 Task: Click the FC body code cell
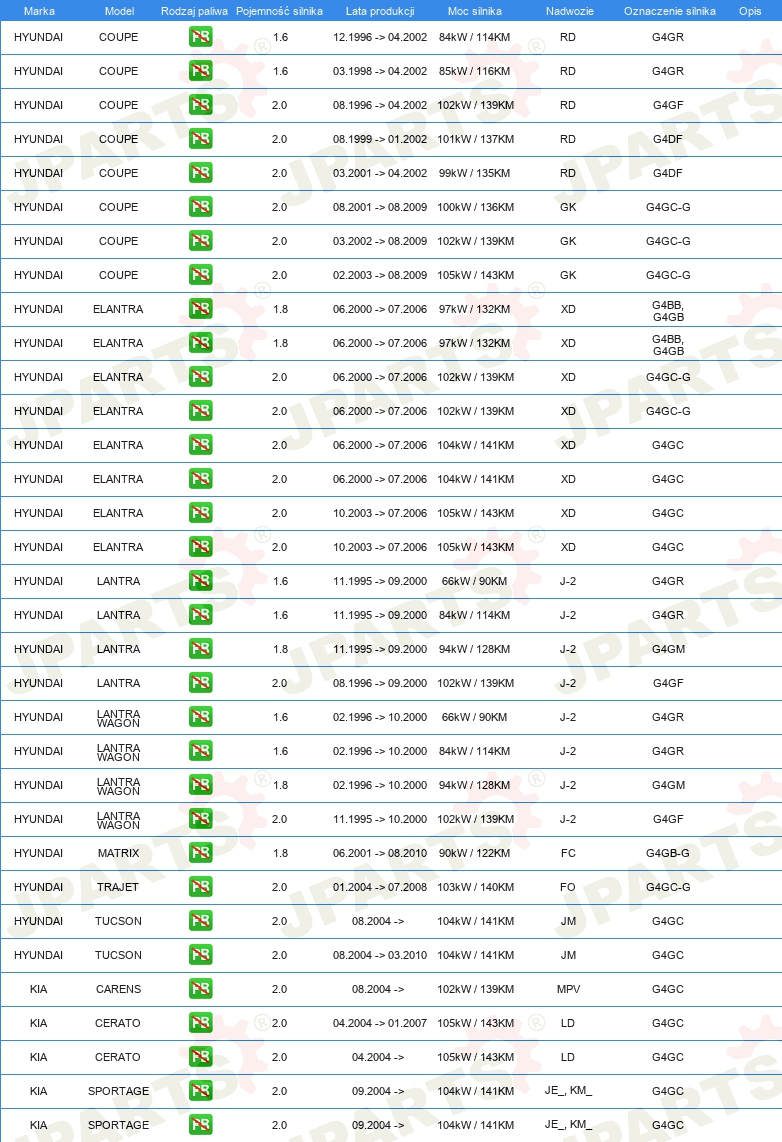tap(568, 853)
